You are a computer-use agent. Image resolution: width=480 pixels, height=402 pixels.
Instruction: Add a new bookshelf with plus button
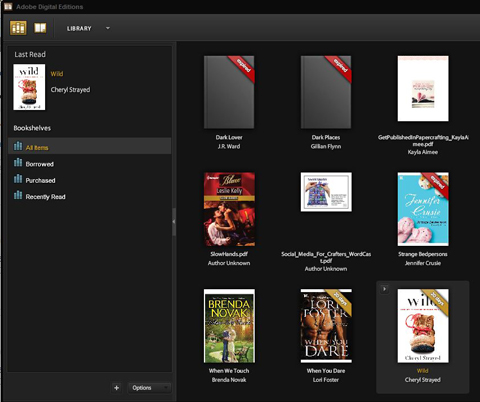116,388
